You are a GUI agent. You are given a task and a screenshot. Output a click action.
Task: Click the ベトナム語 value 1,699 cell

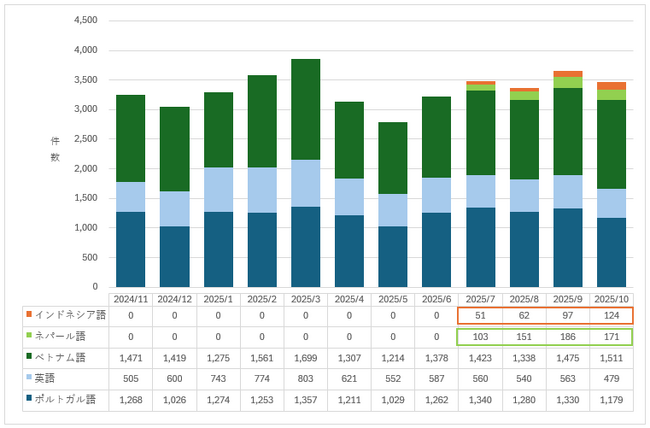[x=306, y=358]
